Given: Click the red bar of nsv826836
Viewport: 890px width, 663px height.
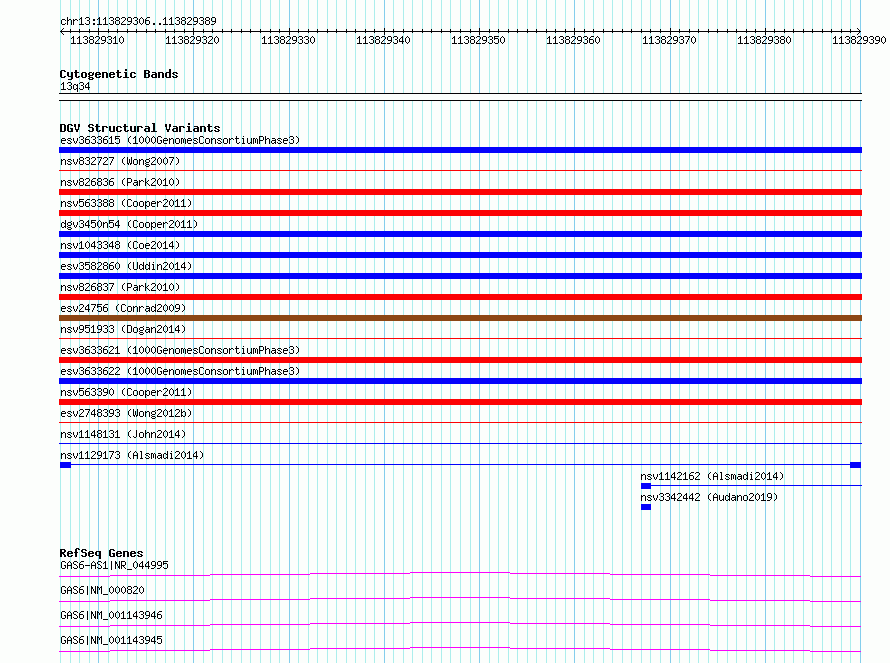Looking at the screenshot, I should click(x=460, y=192).
